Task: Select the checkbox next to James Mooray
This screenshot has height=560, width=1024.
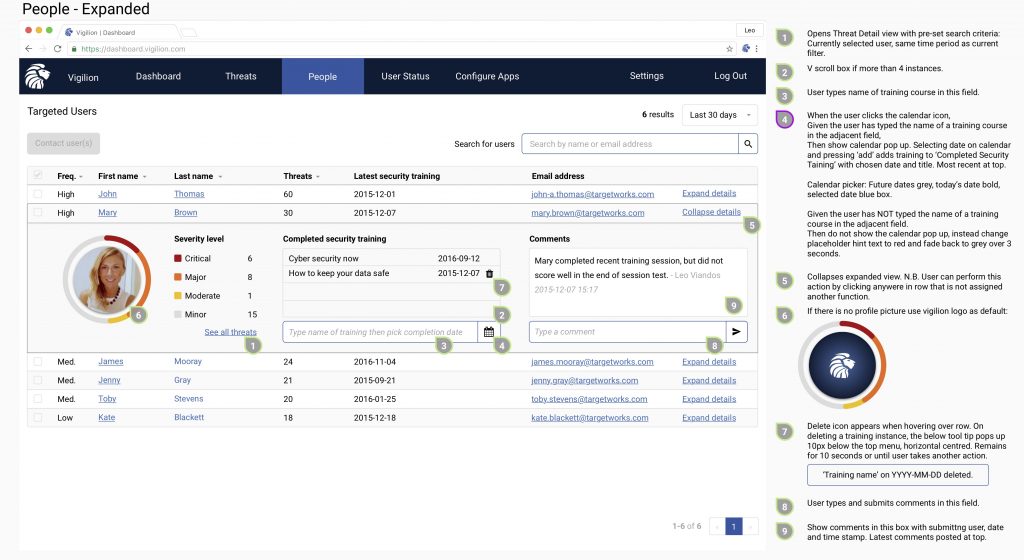Action: pos(38,362)
